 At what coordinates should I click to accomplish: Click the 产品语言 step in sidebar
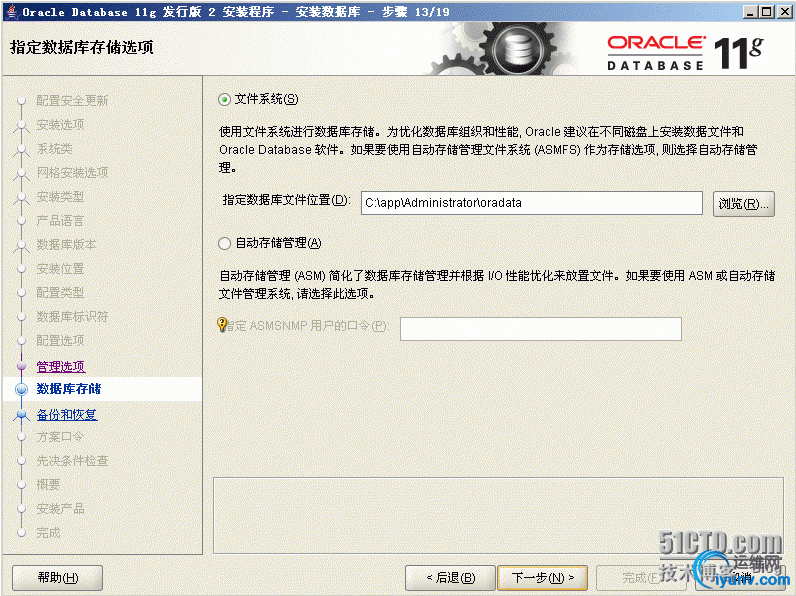click(60, 221)
